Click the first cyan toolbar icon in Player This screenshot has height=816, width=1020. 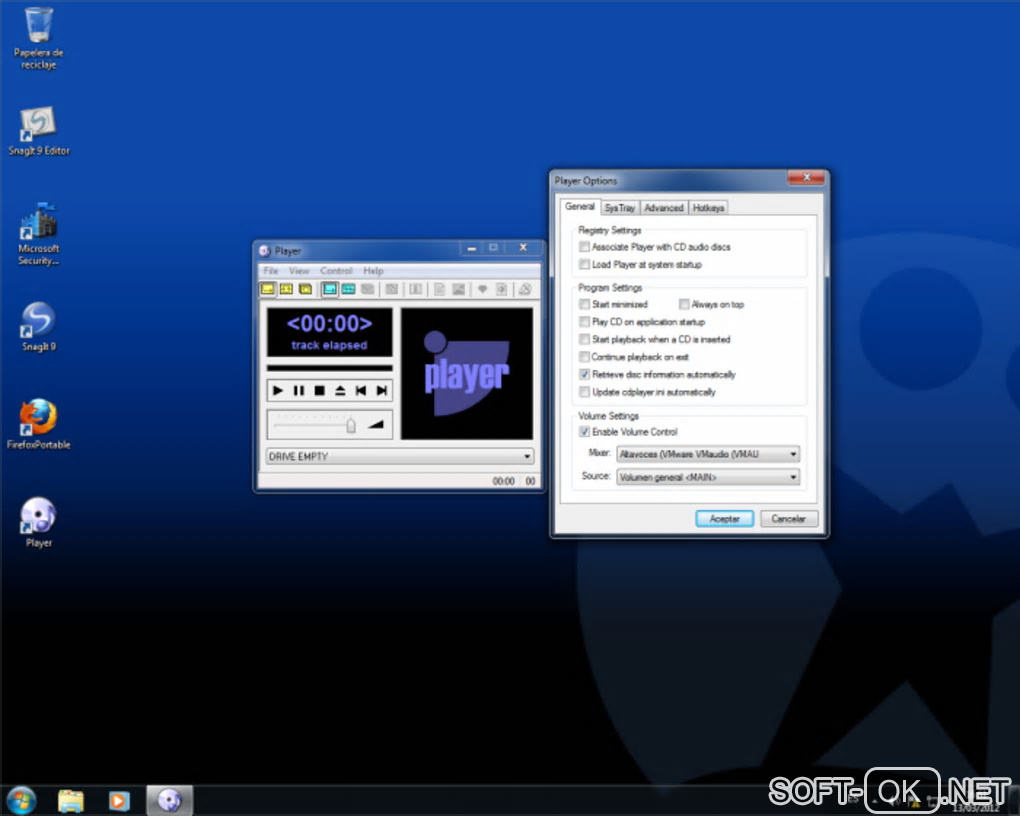tap(330, 289)
